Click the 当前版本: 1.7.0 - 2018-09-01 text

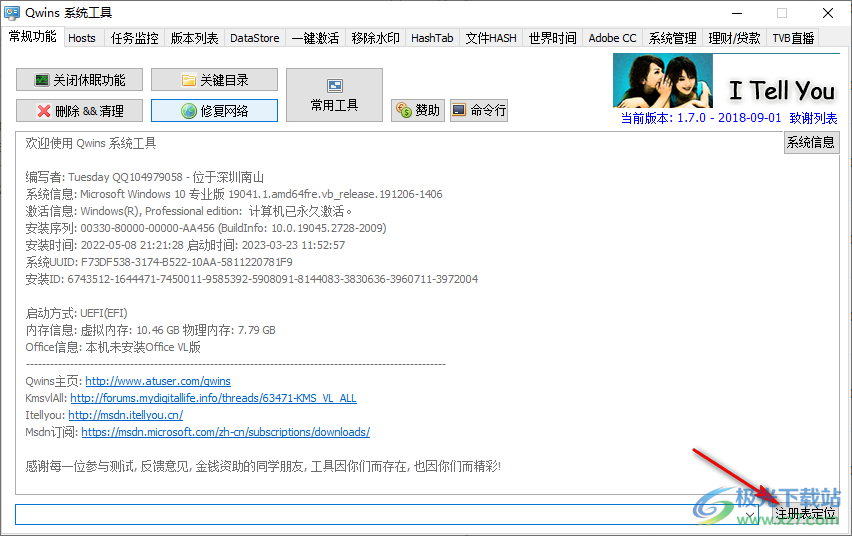coord(701,118)
